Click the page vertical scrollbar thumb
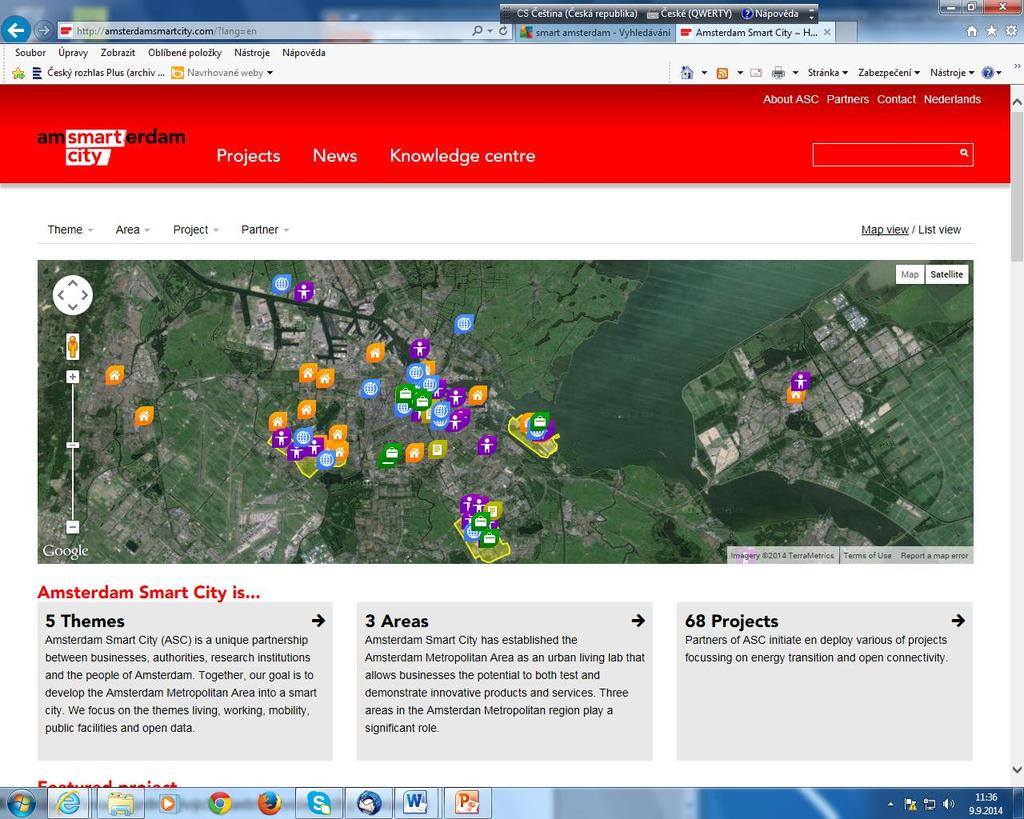1024x819 pixels. click(1017, 186)
